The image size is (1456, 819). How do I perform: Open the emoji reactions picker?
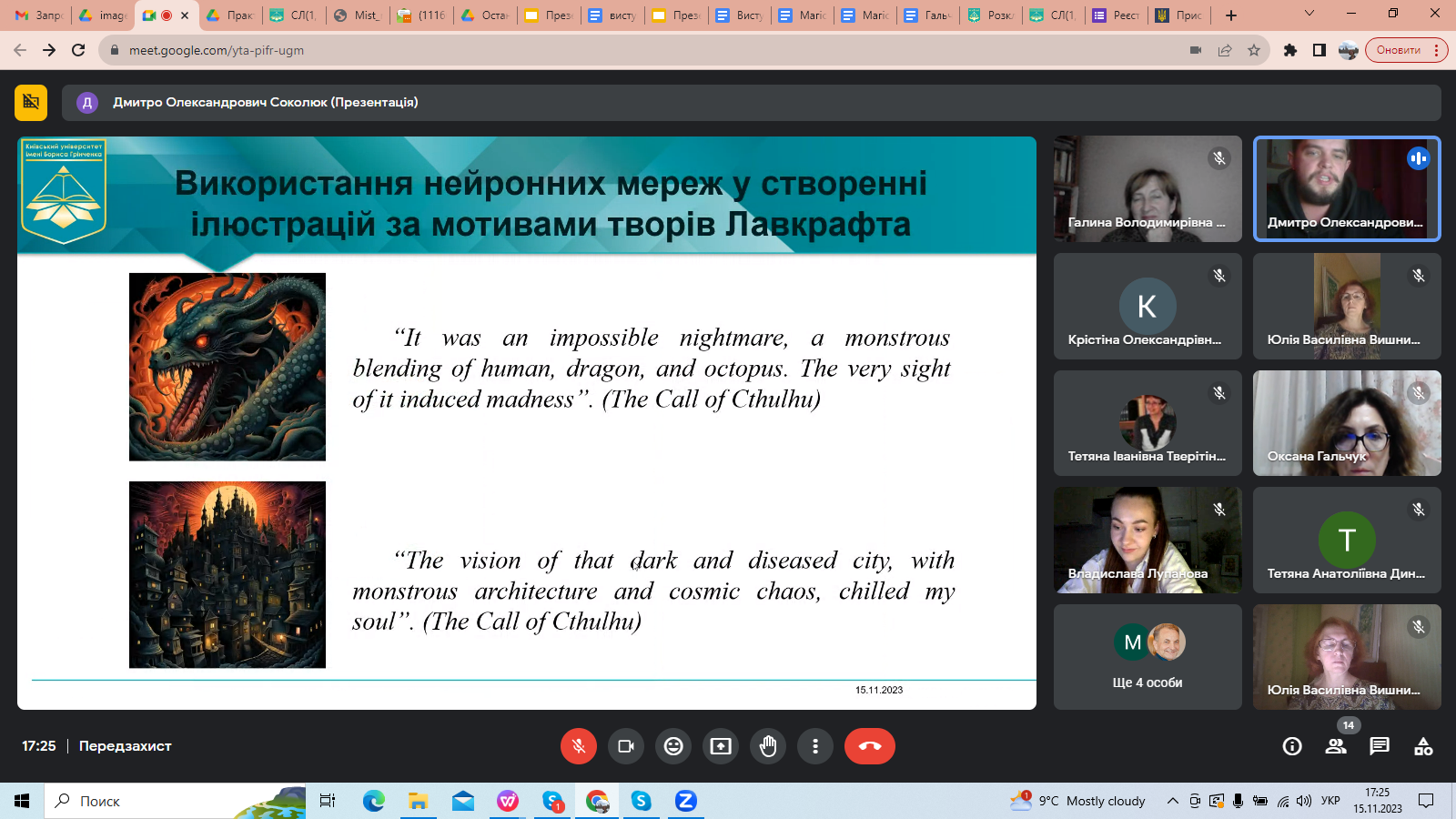673,746
